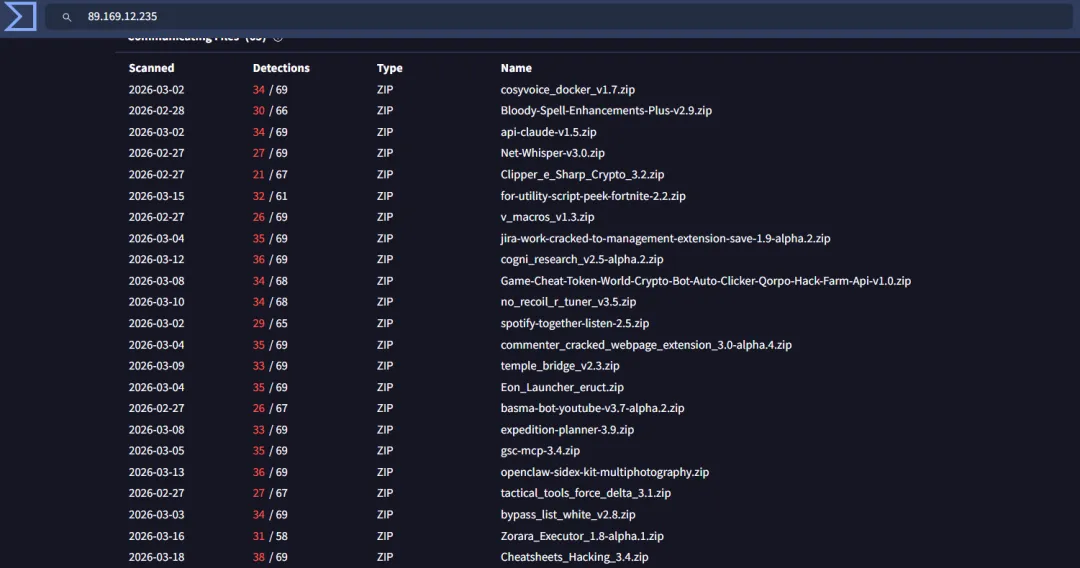Click the VirusTotal sigma logo
Screen dimensions: 1080x568
click(x=20, y=16)
